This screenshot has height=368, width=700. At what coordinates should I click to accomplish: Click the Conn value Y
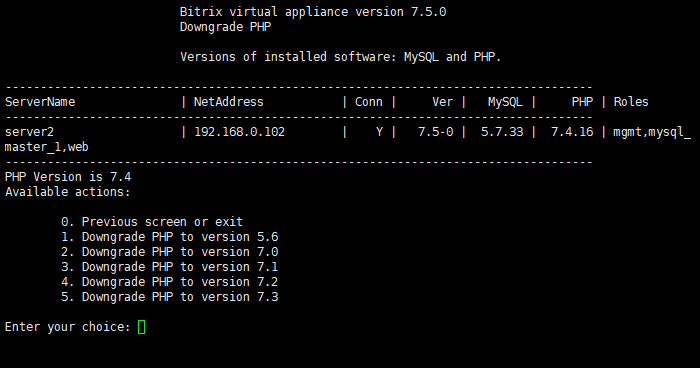coord(379,132)
